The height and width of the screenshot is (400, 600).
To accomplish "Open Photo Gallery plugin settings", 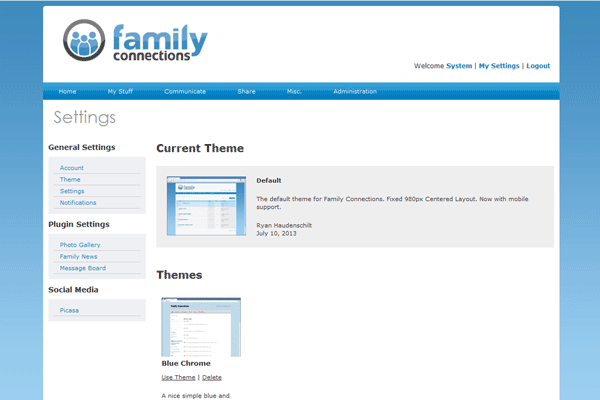I will [80, 245].
